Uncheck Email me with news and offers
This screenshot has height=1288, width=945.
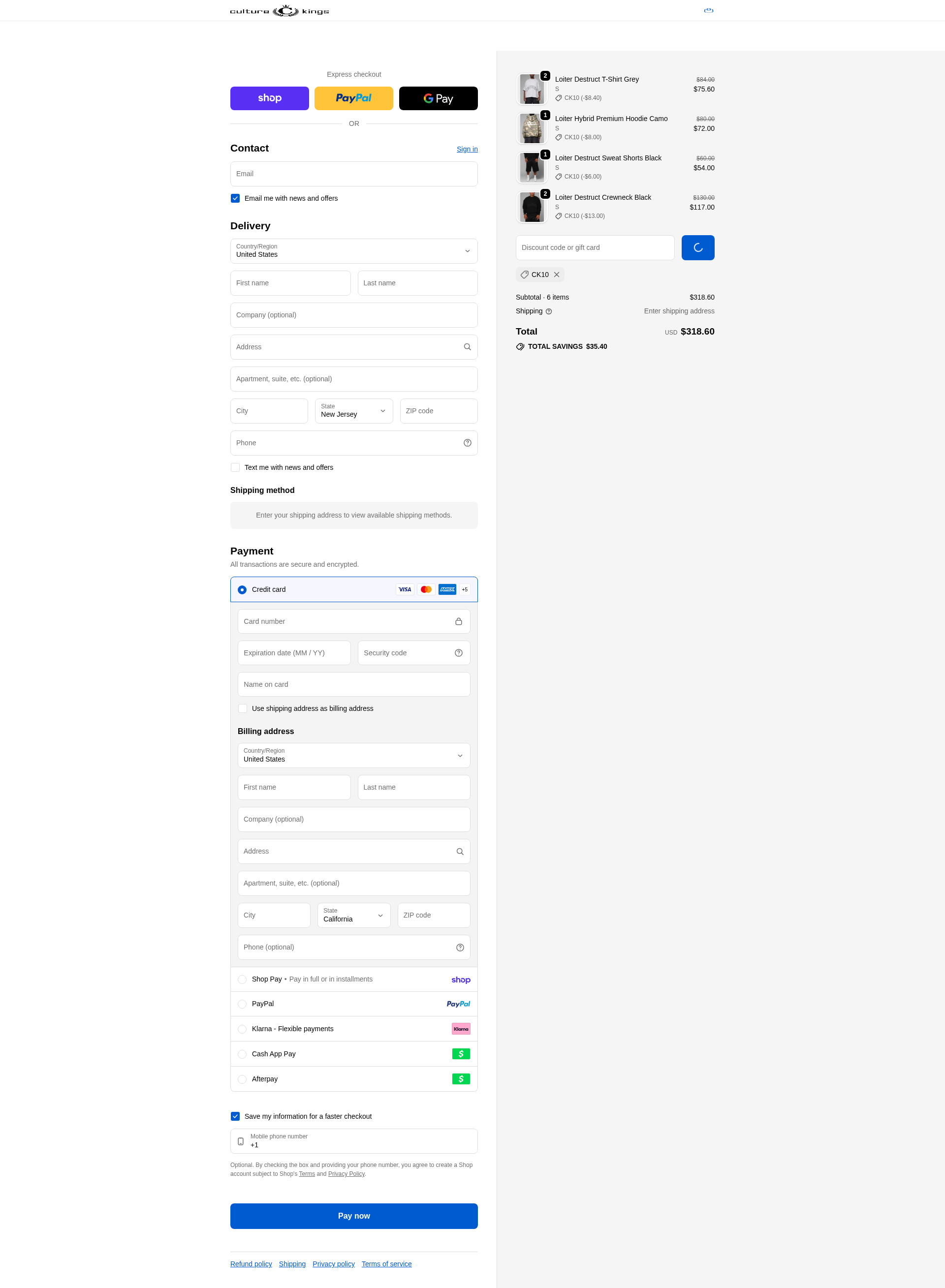(x=235, y=198)
